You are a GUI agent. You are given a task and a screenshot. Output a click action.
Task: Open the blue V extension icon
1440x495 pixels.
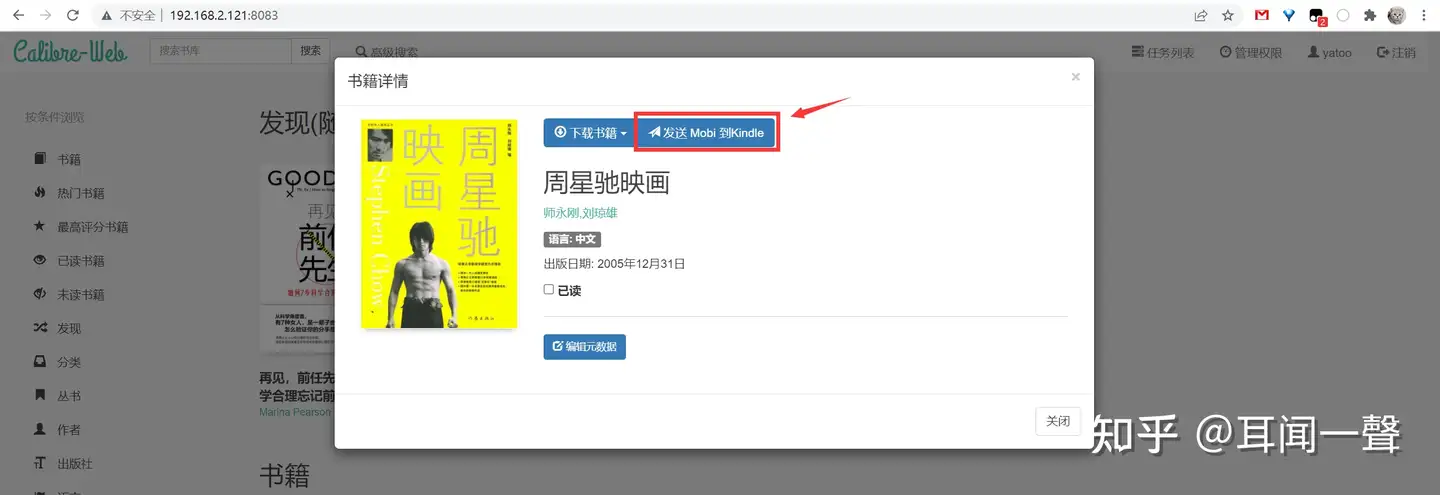pyautogui.click(x=1289, y=16)
